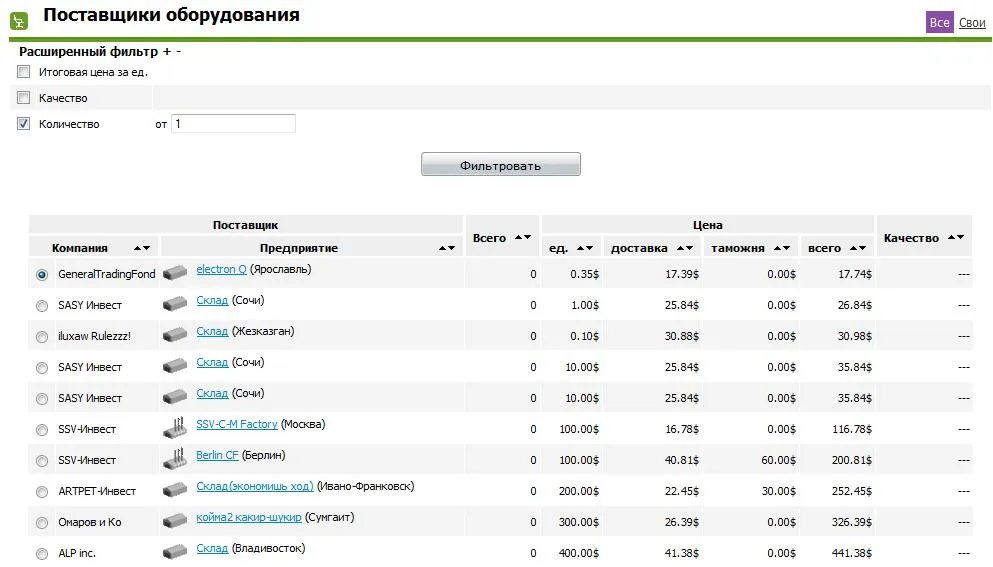Click warehouse icon next to electron Q
993x567 pixels.
(175, 273)
